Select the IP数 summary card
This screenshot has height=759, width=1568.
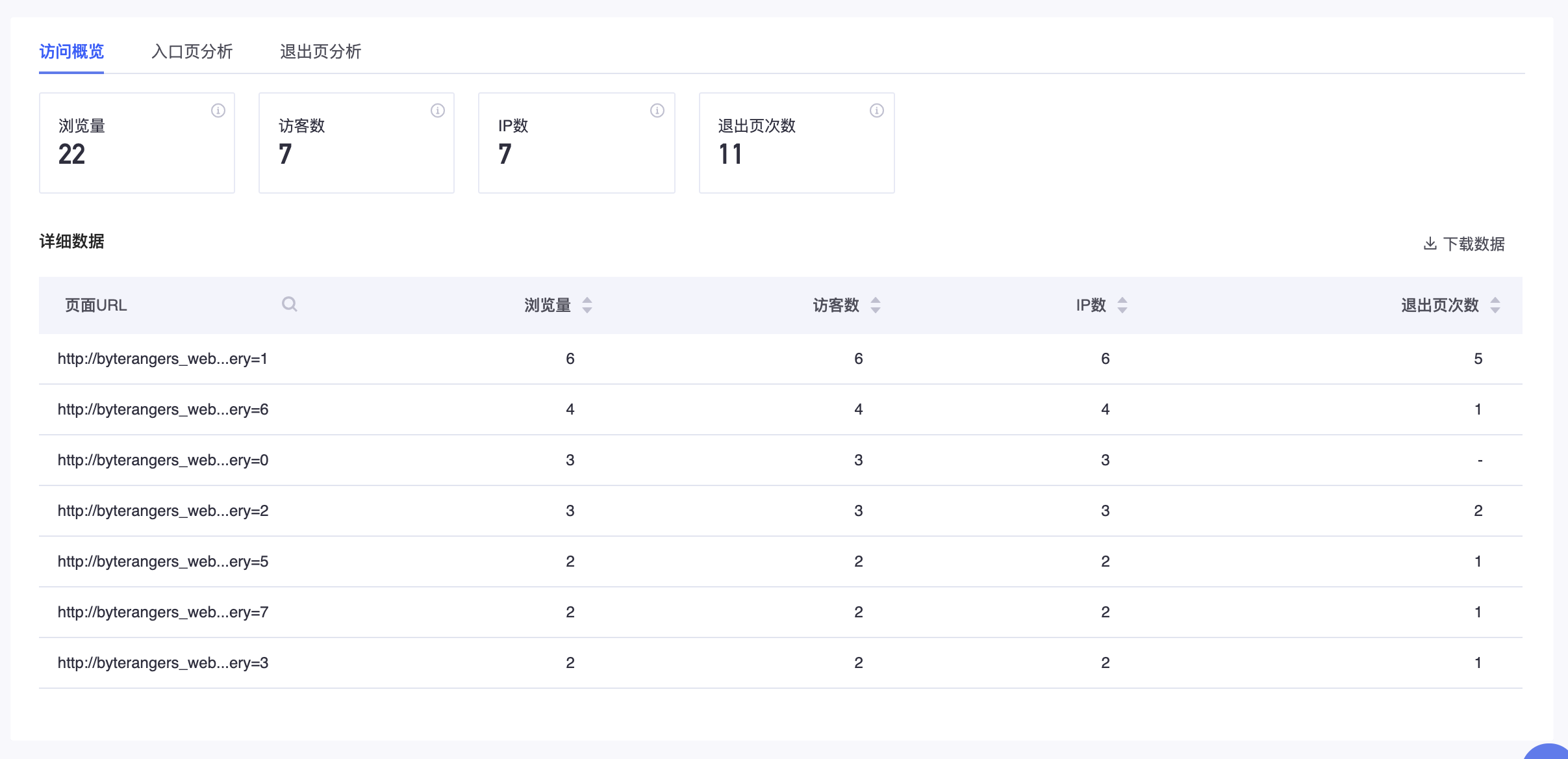(577, 143)
